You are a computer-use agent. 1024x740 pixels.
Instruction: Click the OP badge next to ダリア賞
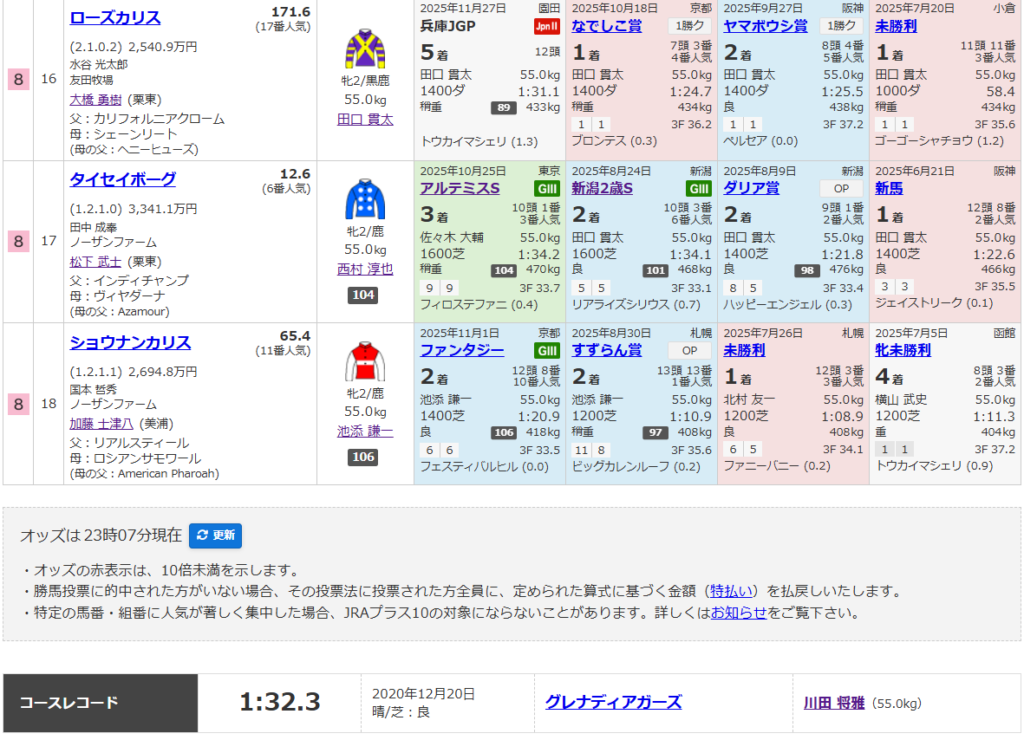[841, 188]
